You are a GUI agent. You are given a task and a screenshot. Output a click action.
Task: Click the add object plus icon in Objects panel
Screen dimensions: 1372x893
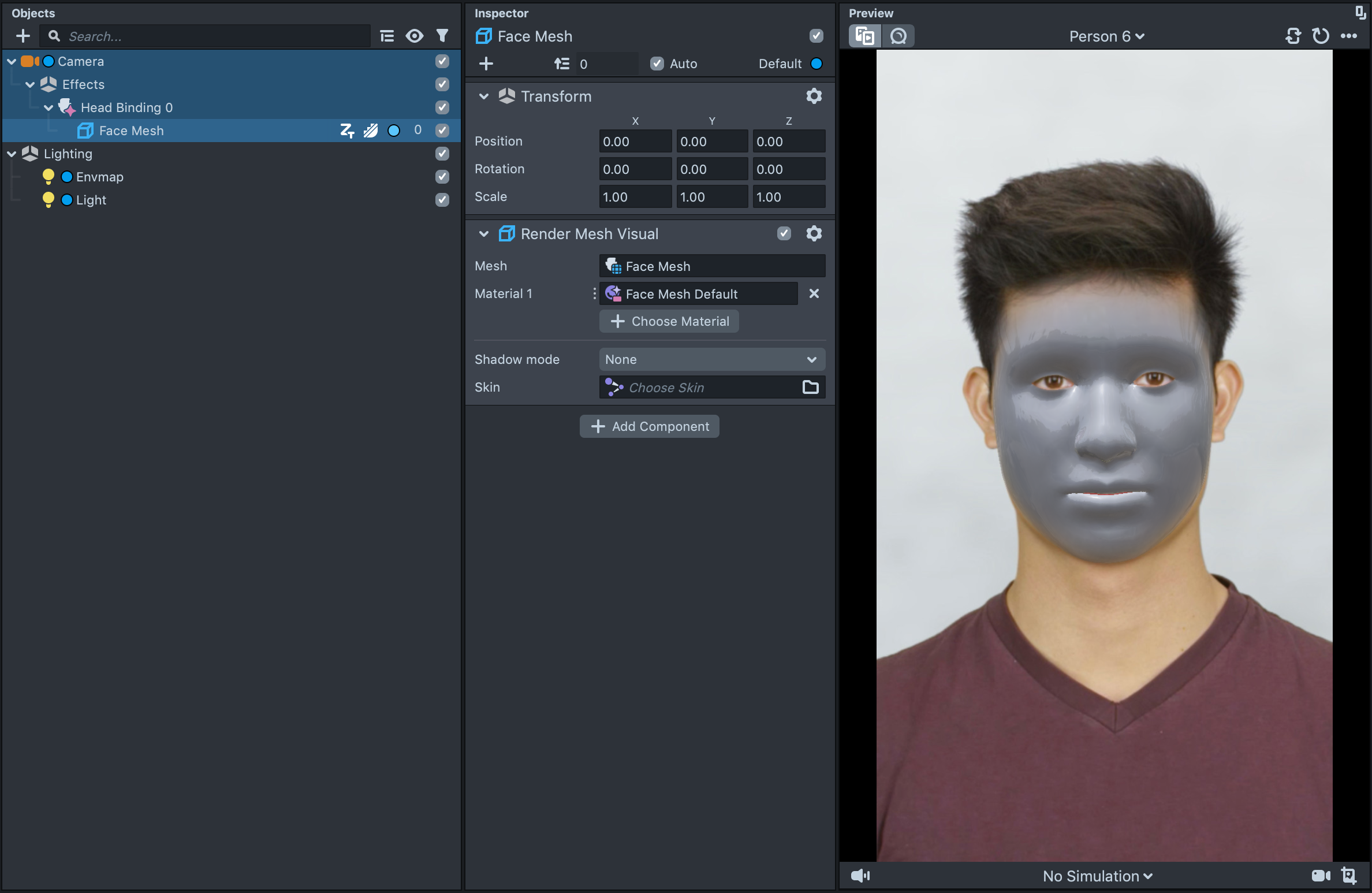pos(23,36)
